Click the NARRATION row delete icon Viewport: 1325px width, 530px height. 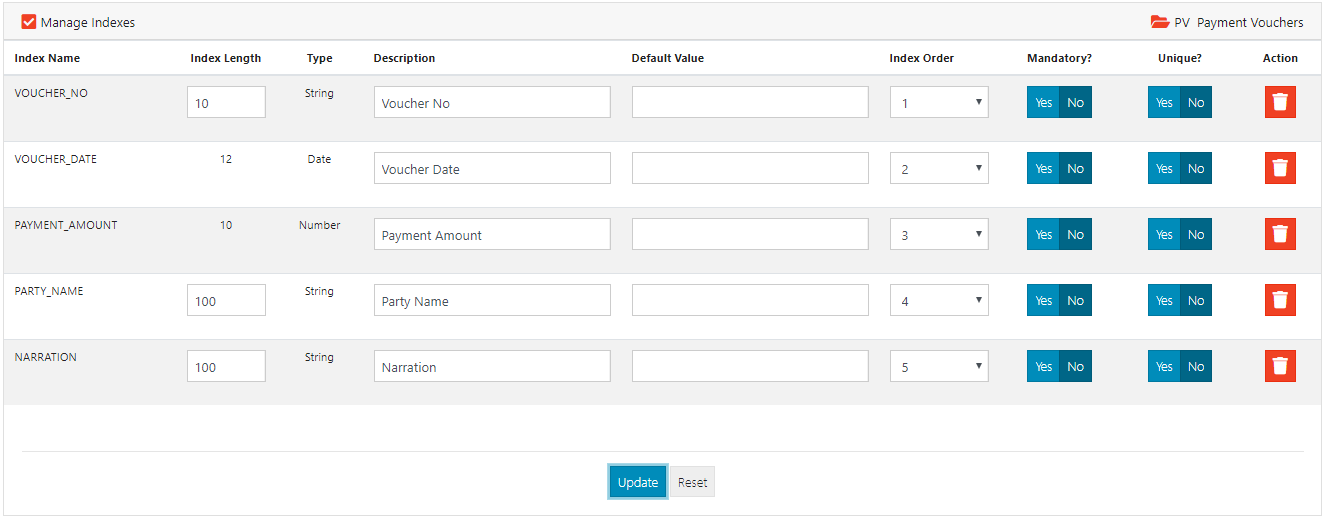[1279, 366]
